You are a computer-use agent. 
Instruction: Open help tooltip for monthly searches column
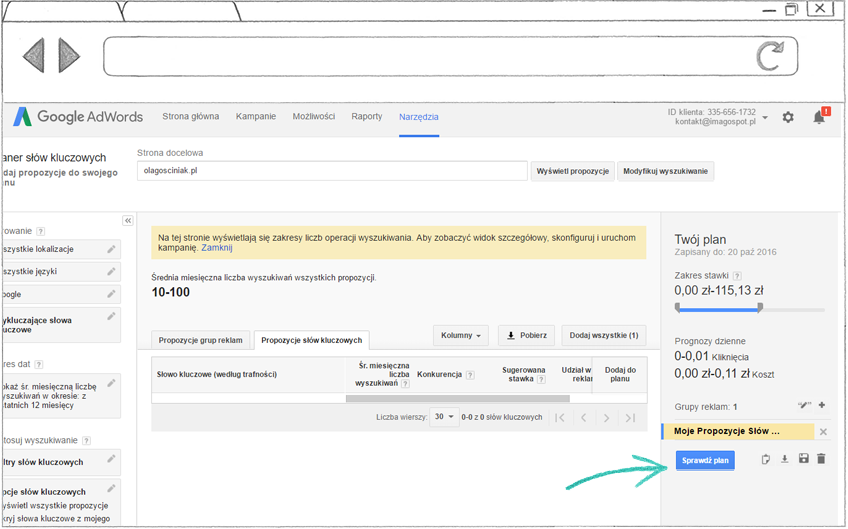pyautogui.click(x=405, y=383)
